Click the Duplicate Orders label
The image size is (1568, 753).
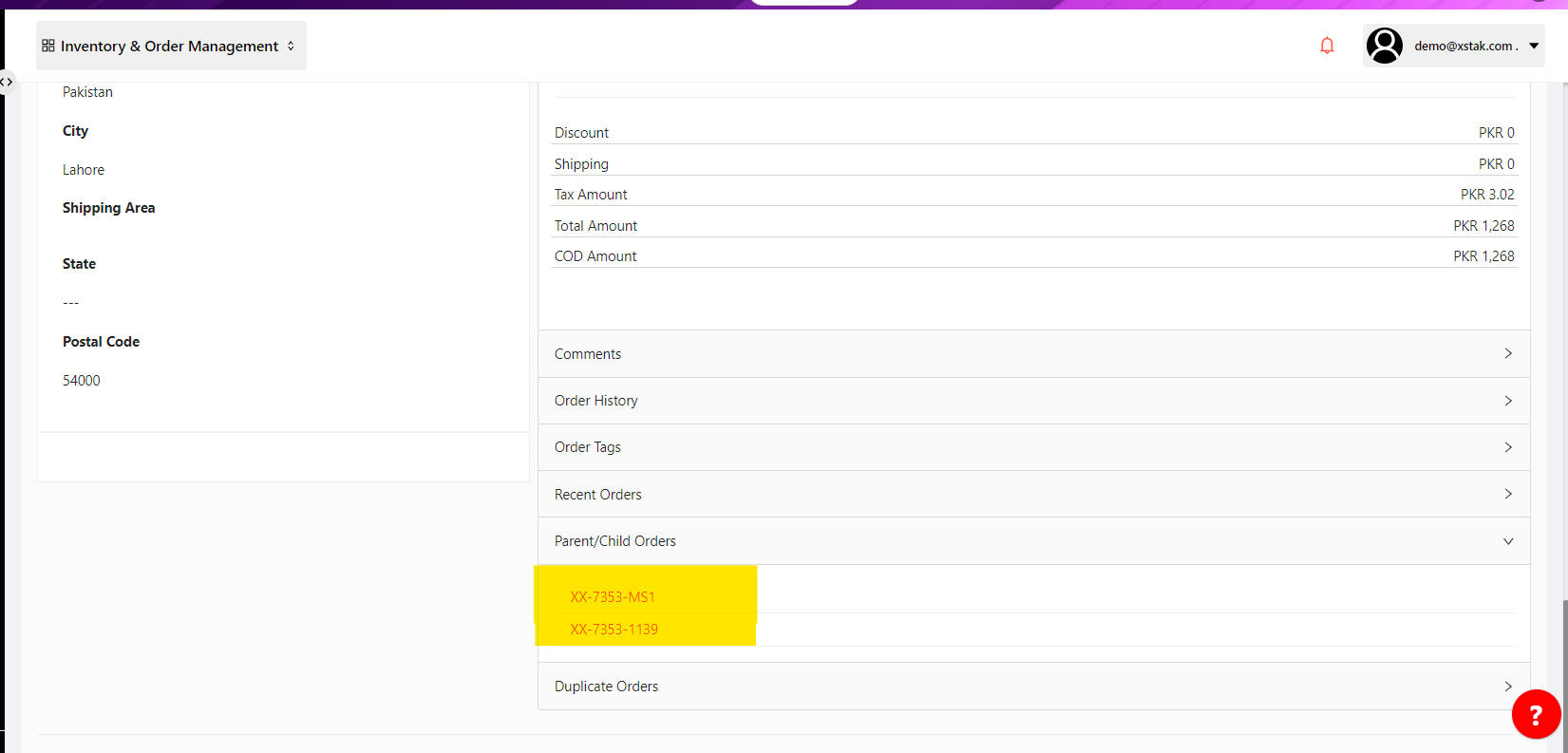(x=606, y=687)
